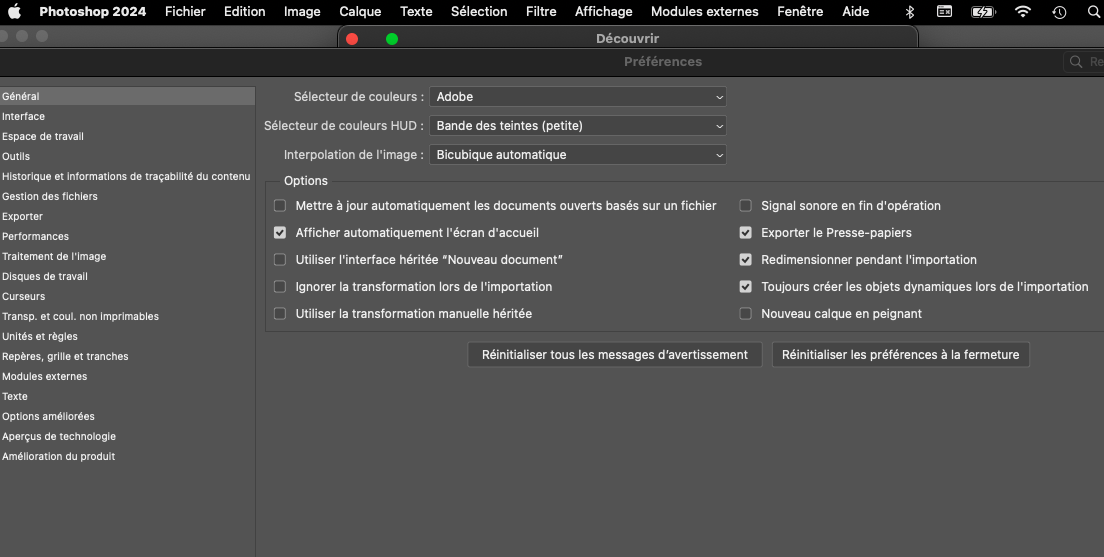This screenshot has width=1104, height=557.
Task: Click the preferences search magnifier icon
Action: 1076,62
